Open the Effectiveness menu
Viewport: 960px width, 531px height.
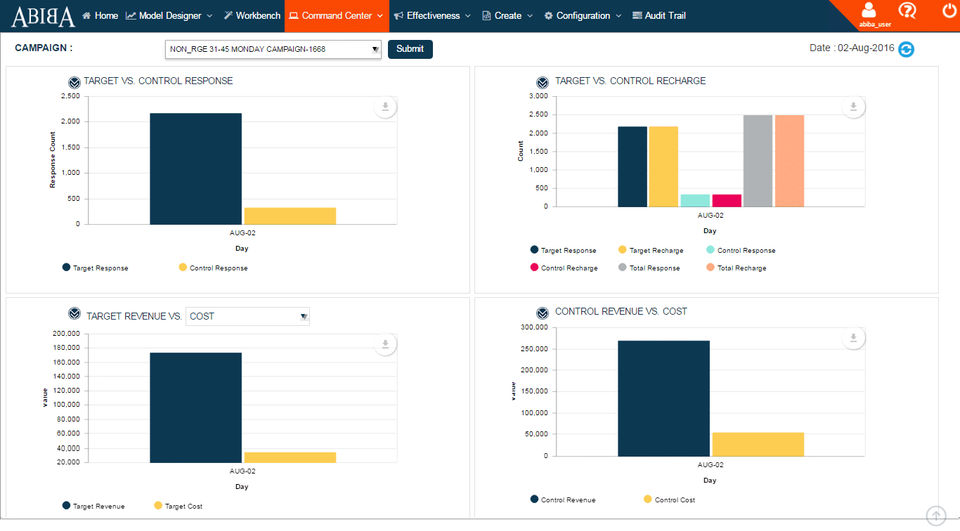(432, 15)
